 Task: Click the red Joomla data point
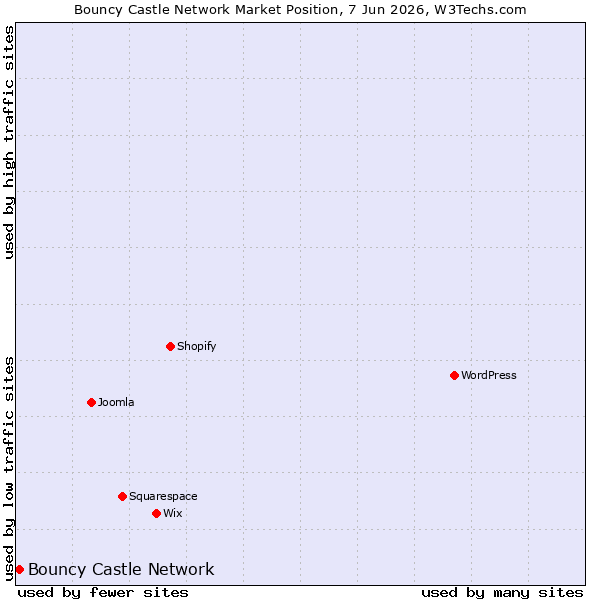[x=91, y=402]
